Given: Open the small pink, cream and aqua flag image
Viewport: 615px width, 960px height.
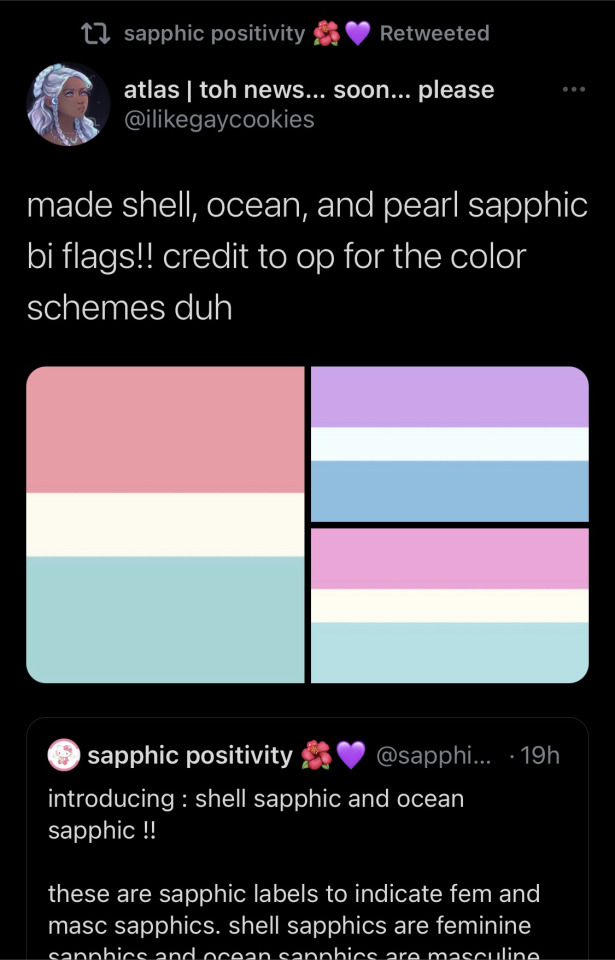Looking at the screenshot, I should tap(450, 606).
